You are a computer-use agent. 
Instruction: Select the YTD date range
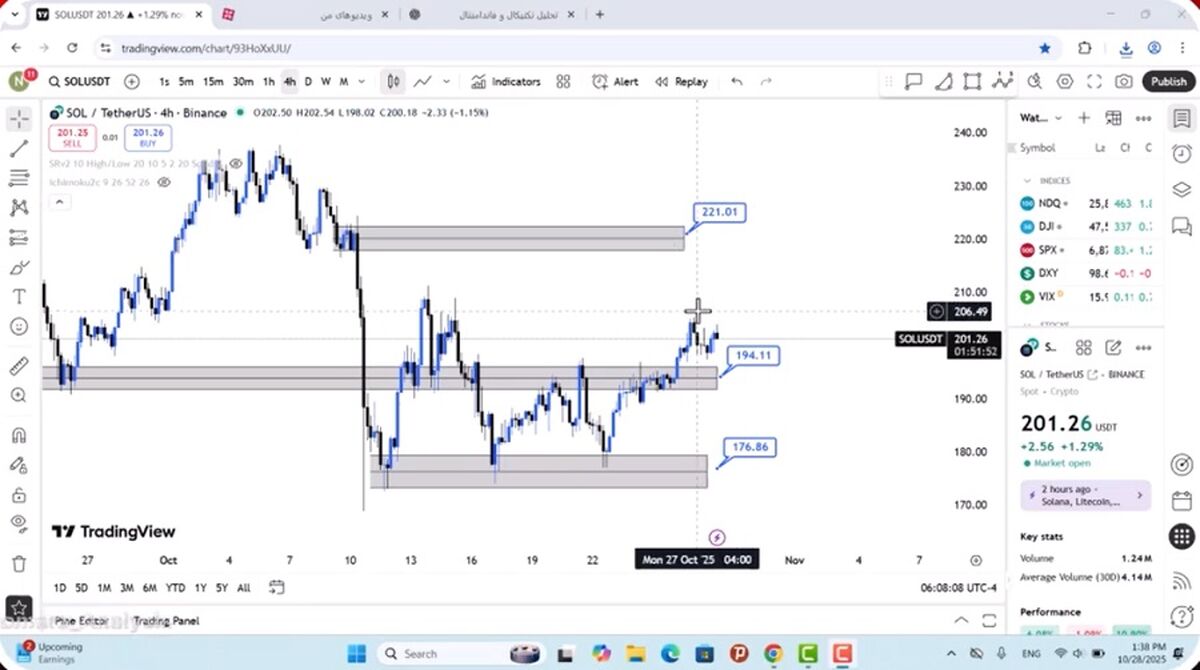[175, 588]
